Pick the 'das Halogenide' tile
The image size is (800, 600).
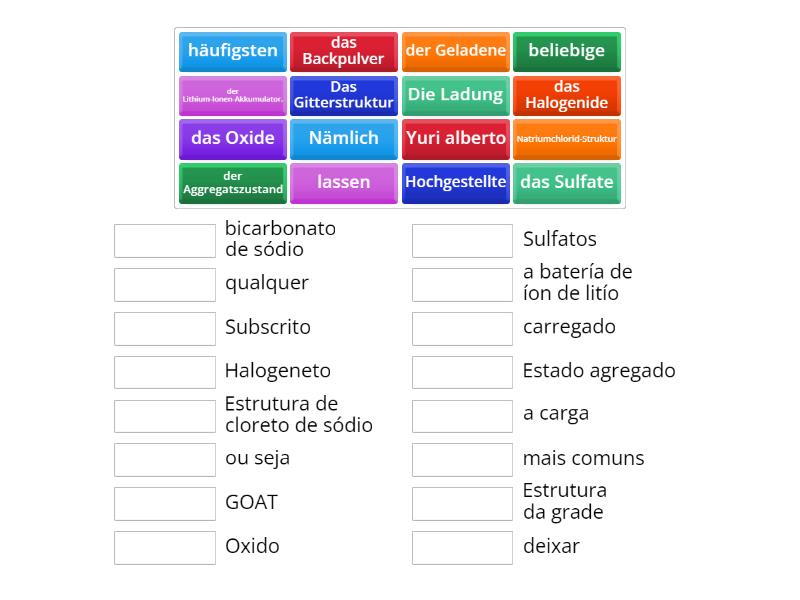pyautogui.click(x=567, y=96)
